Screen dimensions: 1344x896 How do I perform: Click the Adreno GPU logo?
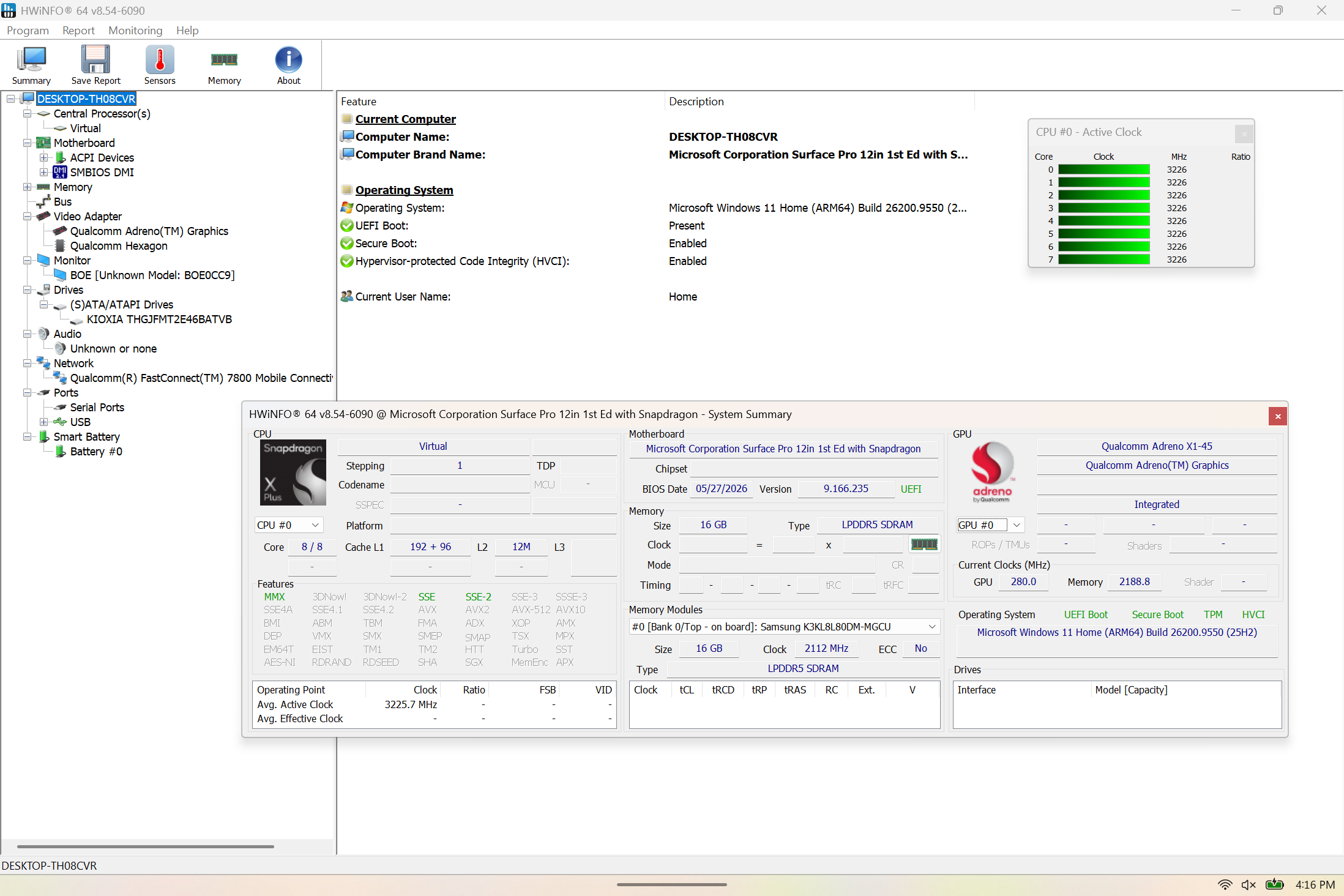992,471
